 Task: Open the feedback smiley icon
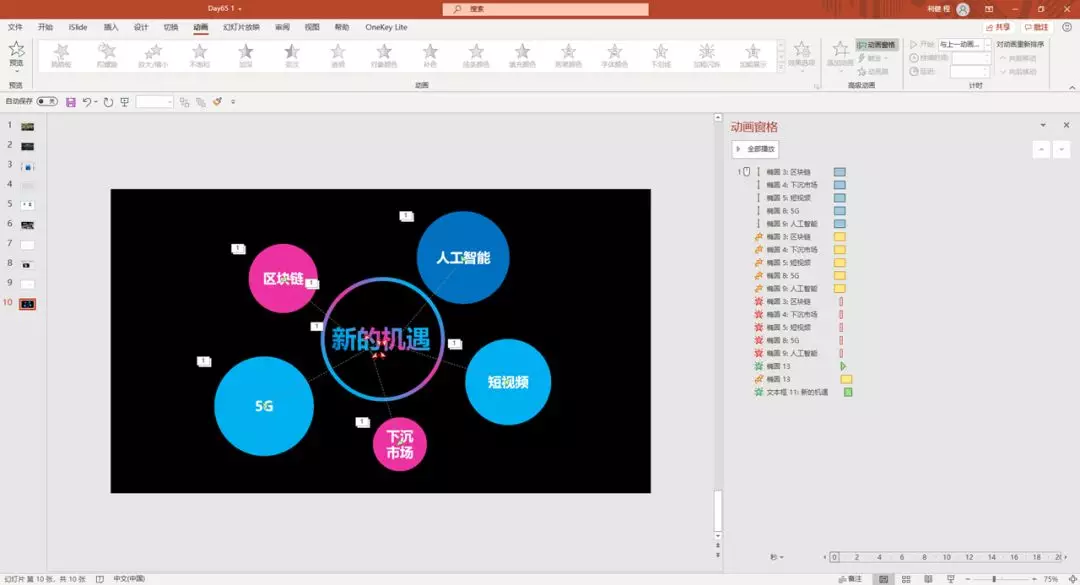point(1067,27)
